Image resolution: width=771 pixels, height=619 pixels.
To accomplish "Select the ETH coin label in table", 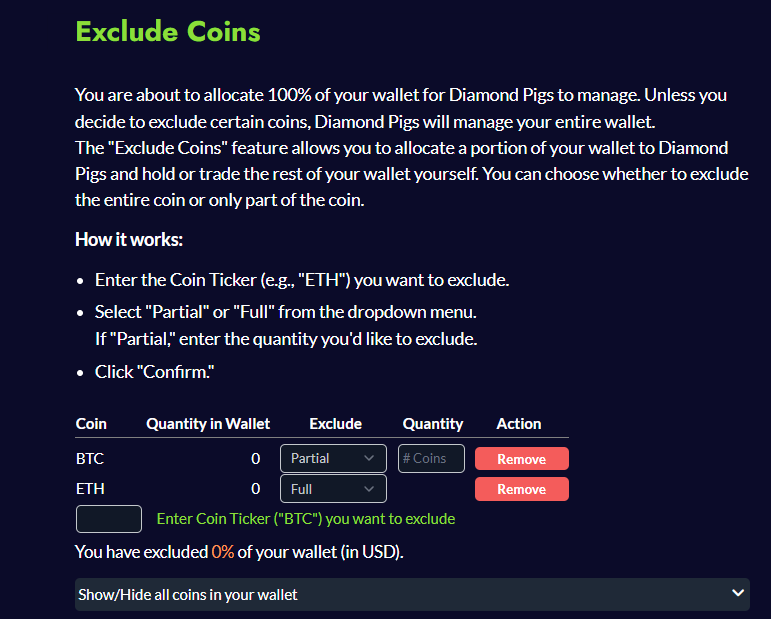I will [90, 489].
